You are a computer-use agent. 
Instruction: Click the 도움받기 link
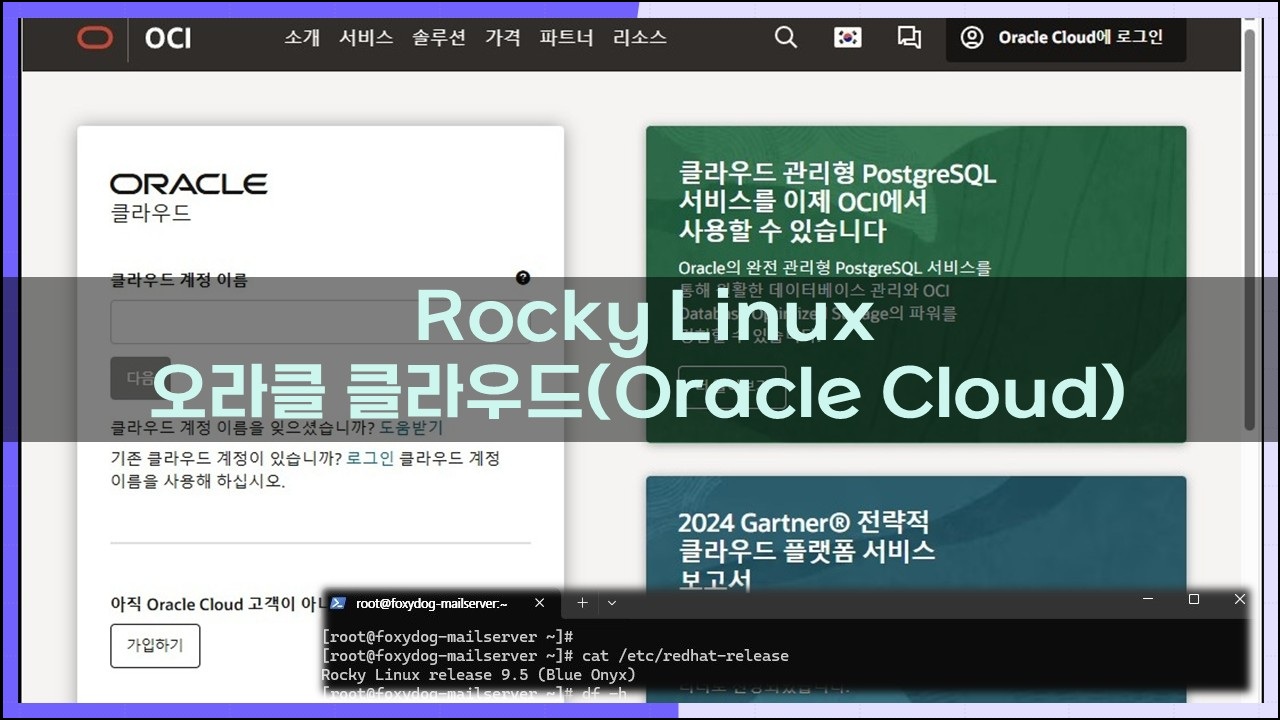(411, 428)
